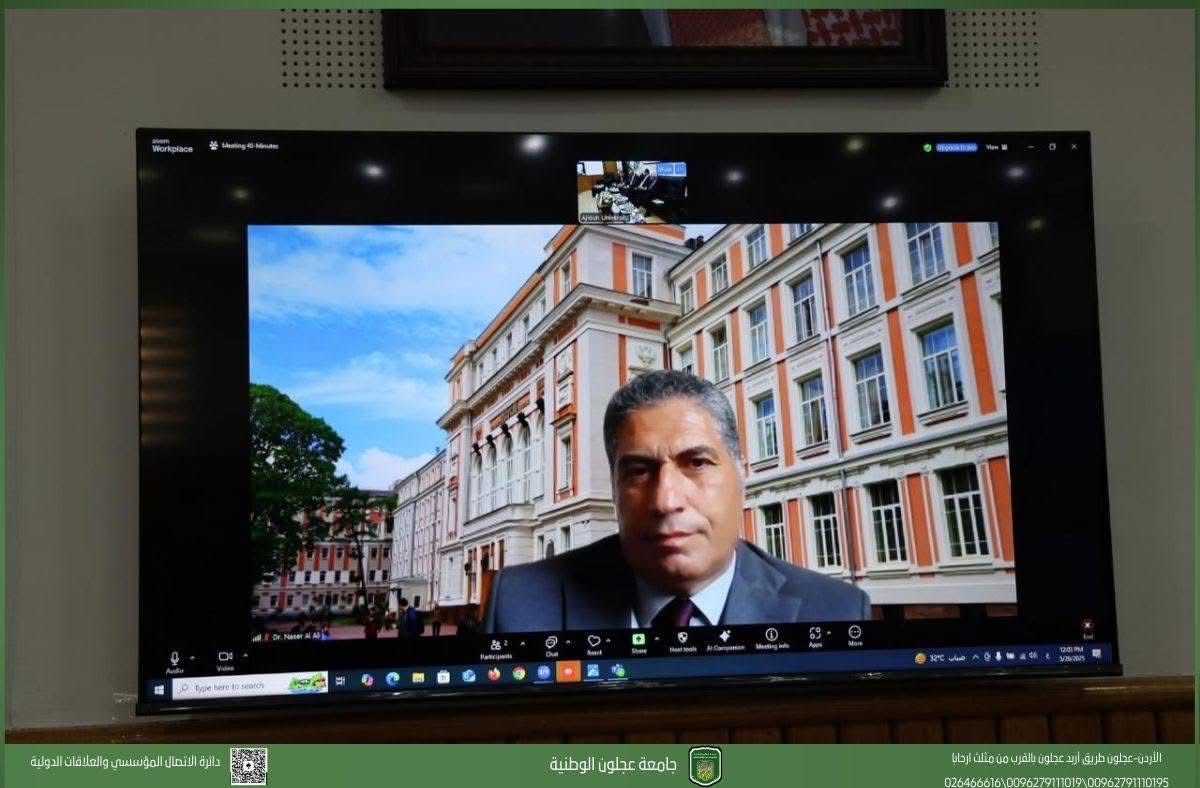Screen dimensions: 1200x788
Task: Open the Participants panel
Action: [496, 645]
